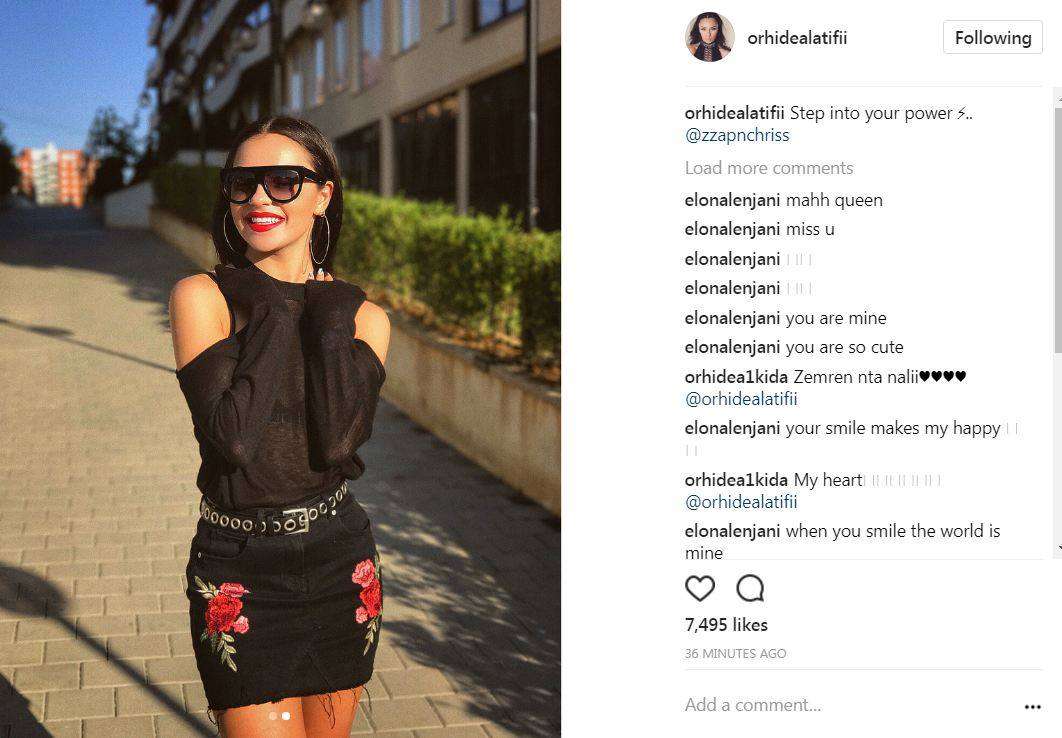Click the comments scrollbar thumb

(1058, 229)
